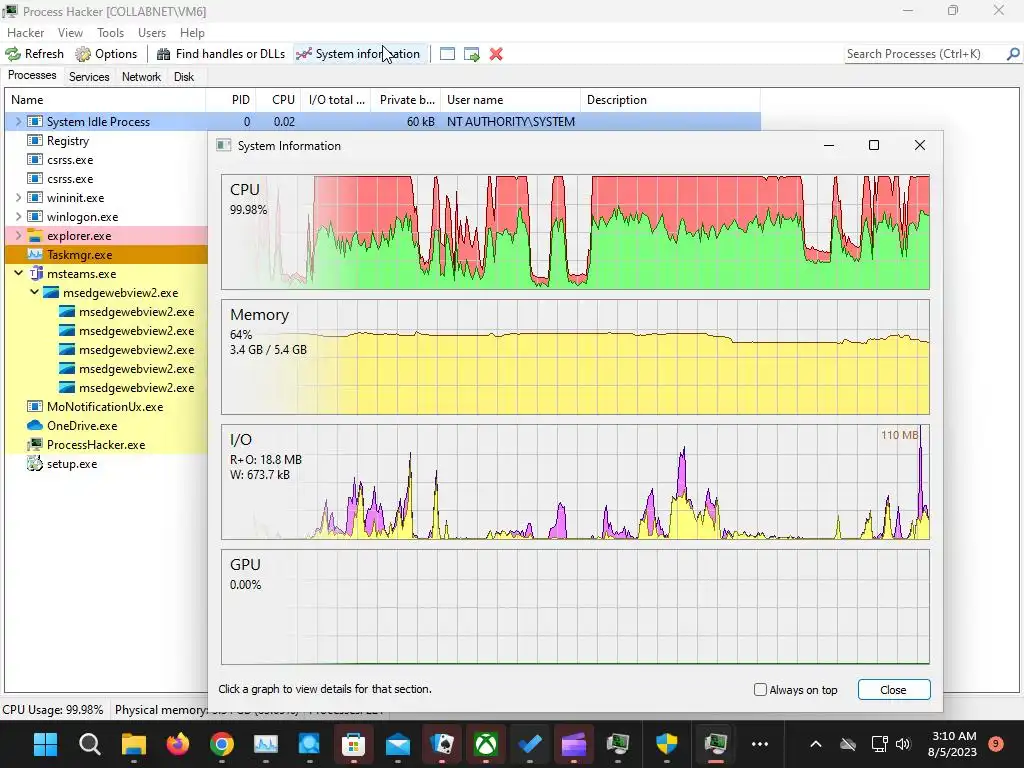Sort by the Description column header

(671, 100)
